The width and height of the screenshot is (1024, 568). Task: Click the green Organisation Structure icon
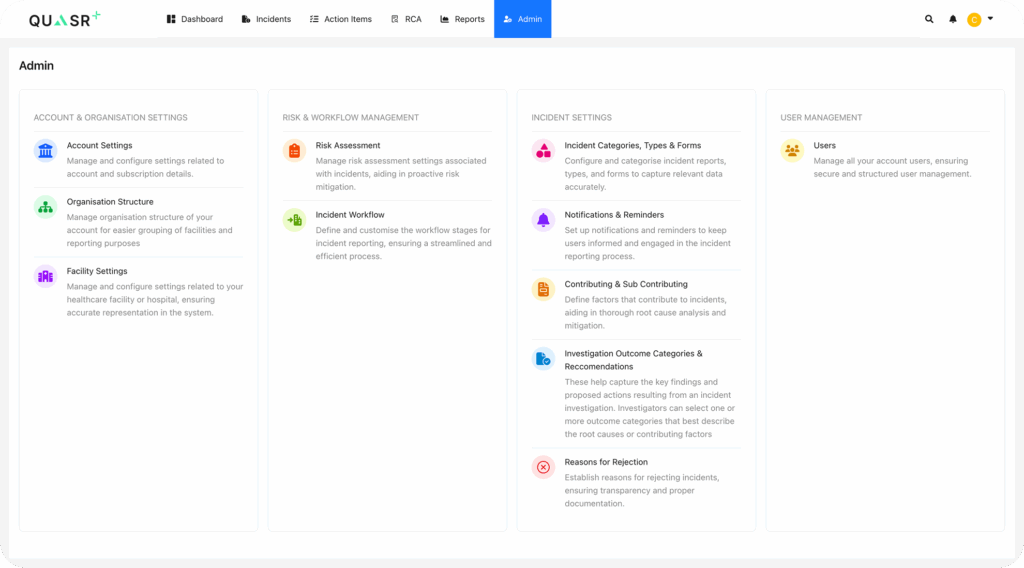45,207
